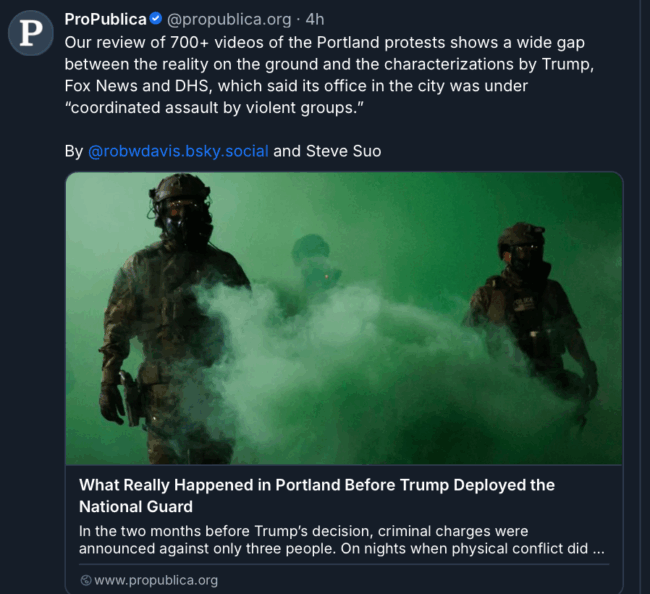Select the white P letter in avatar
Viewport: 650px width, 594px height.
click(x=31, y=33)
